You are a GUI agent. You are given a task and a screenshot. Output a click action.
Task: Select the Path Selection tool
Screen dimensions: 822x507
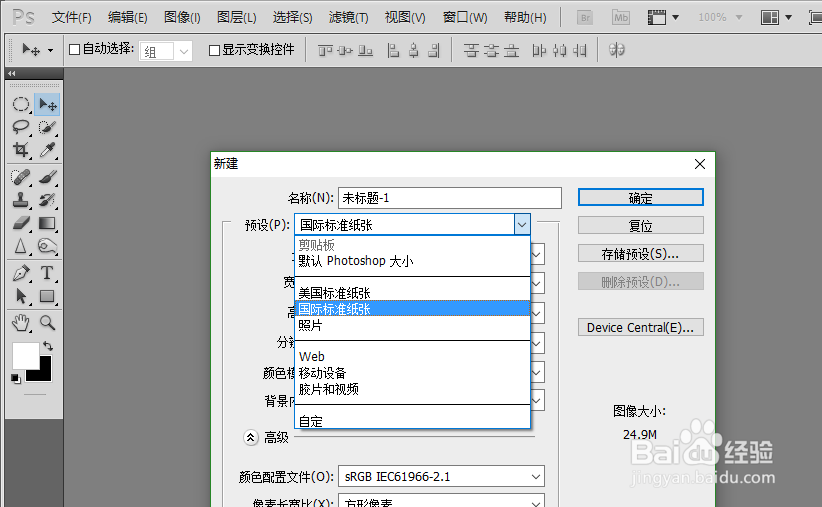[21, 296]
